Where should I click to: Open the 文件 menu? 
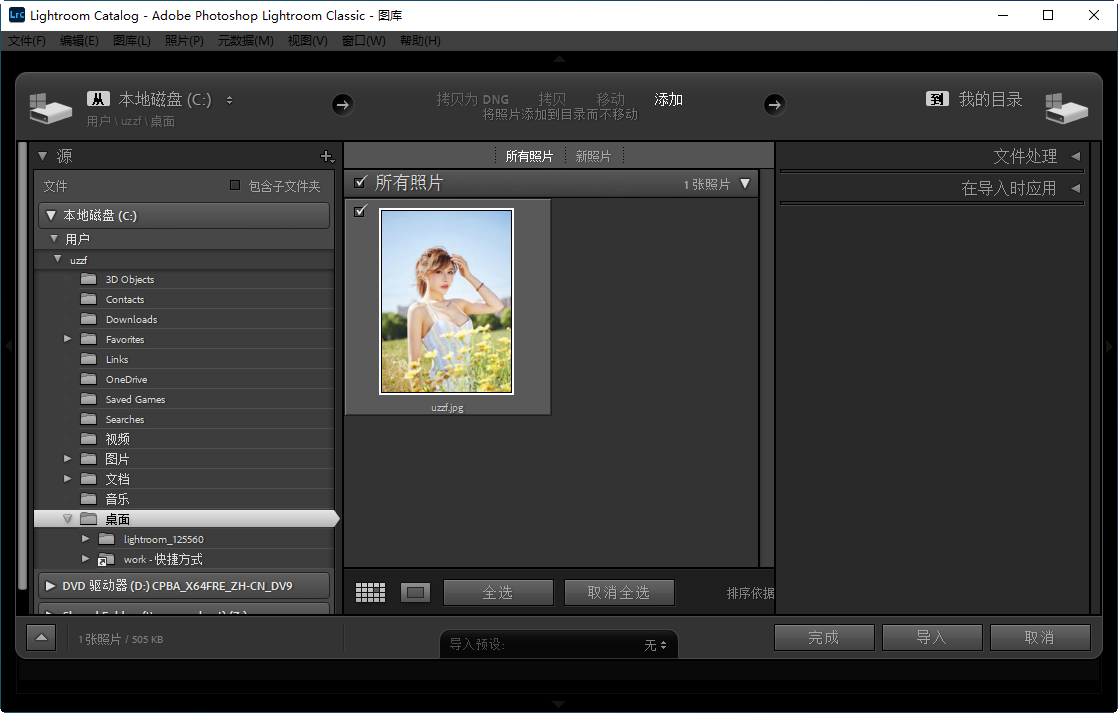tap(27, 40)
